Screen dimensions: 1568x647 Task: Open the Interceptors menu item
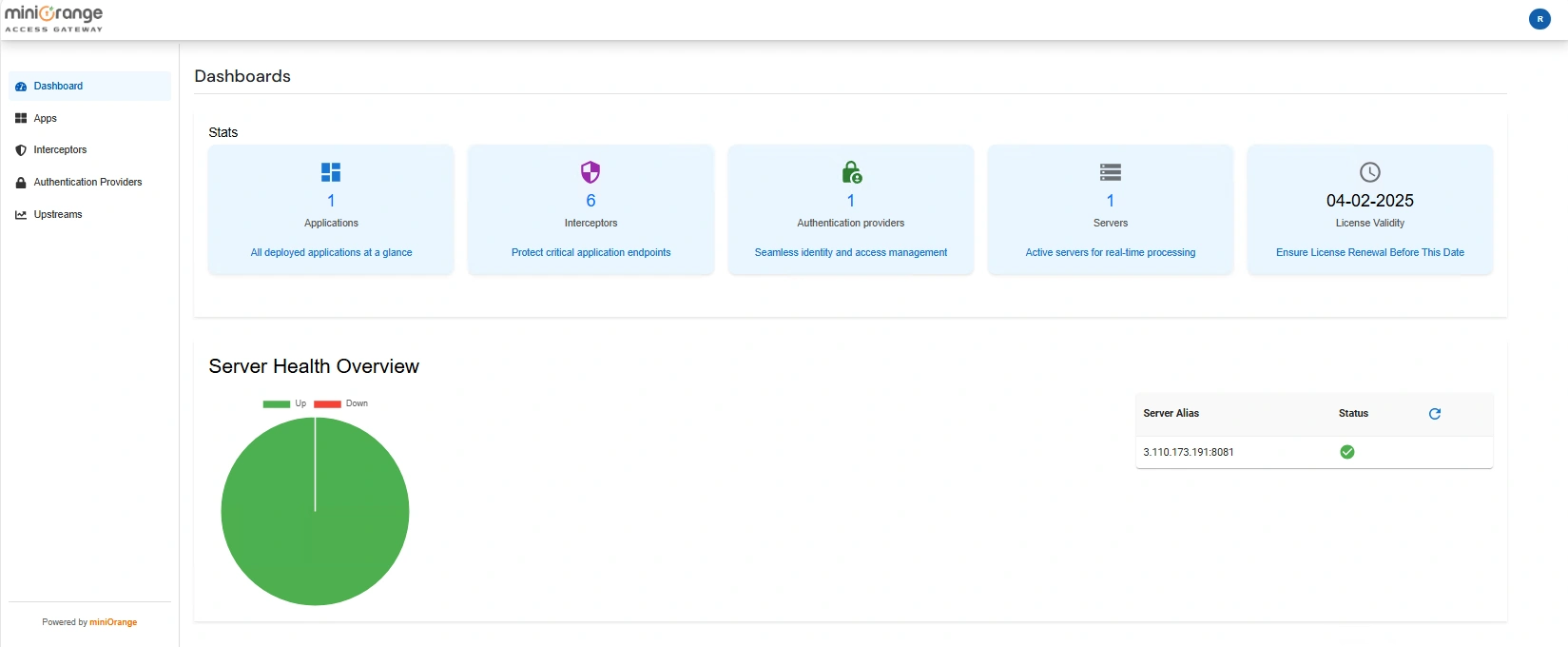[90, 150]
